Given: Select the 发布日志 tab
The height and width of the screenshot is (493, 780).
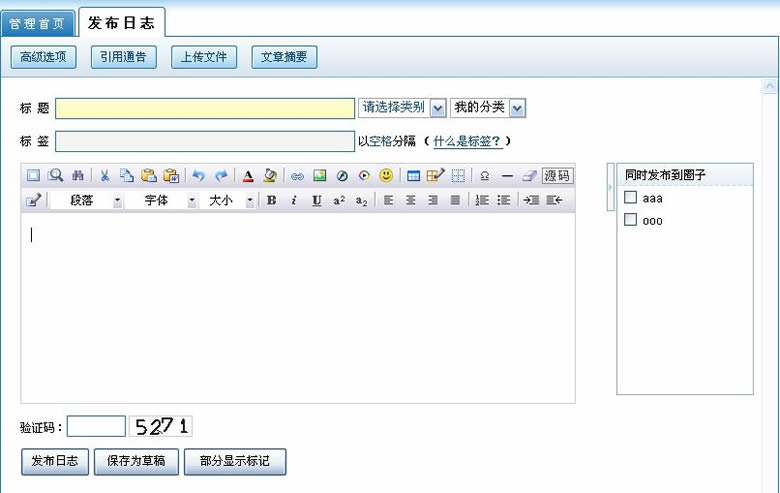Looking at the screenshot, I should point(122,22).
